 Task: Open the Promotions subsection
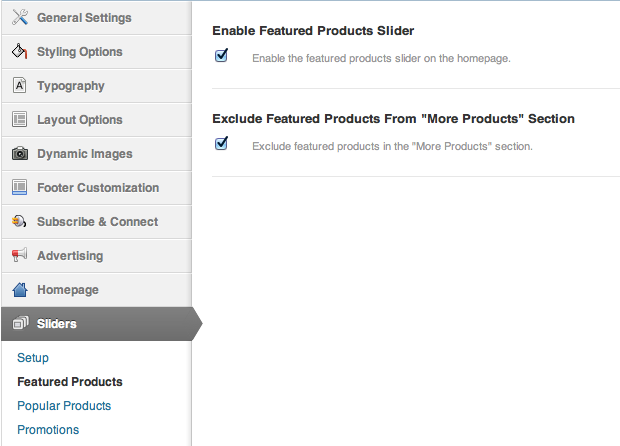tap(48, 430)
